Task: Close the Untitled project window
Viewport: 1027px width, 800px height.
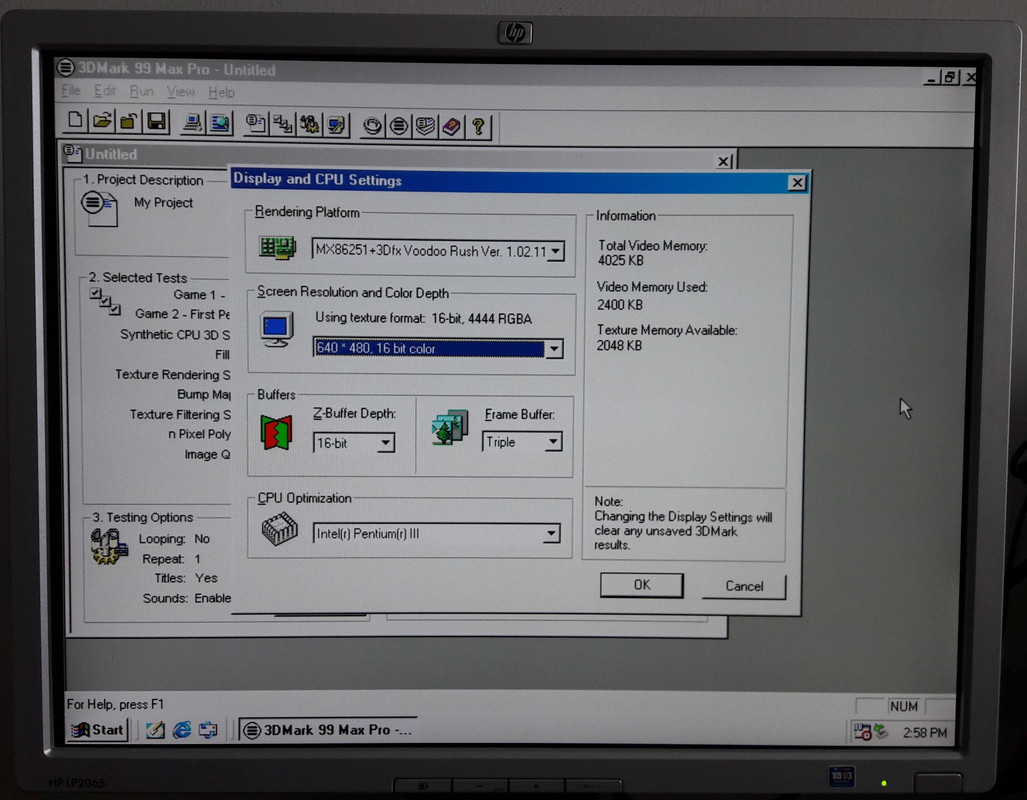Action: pos(723,161)
